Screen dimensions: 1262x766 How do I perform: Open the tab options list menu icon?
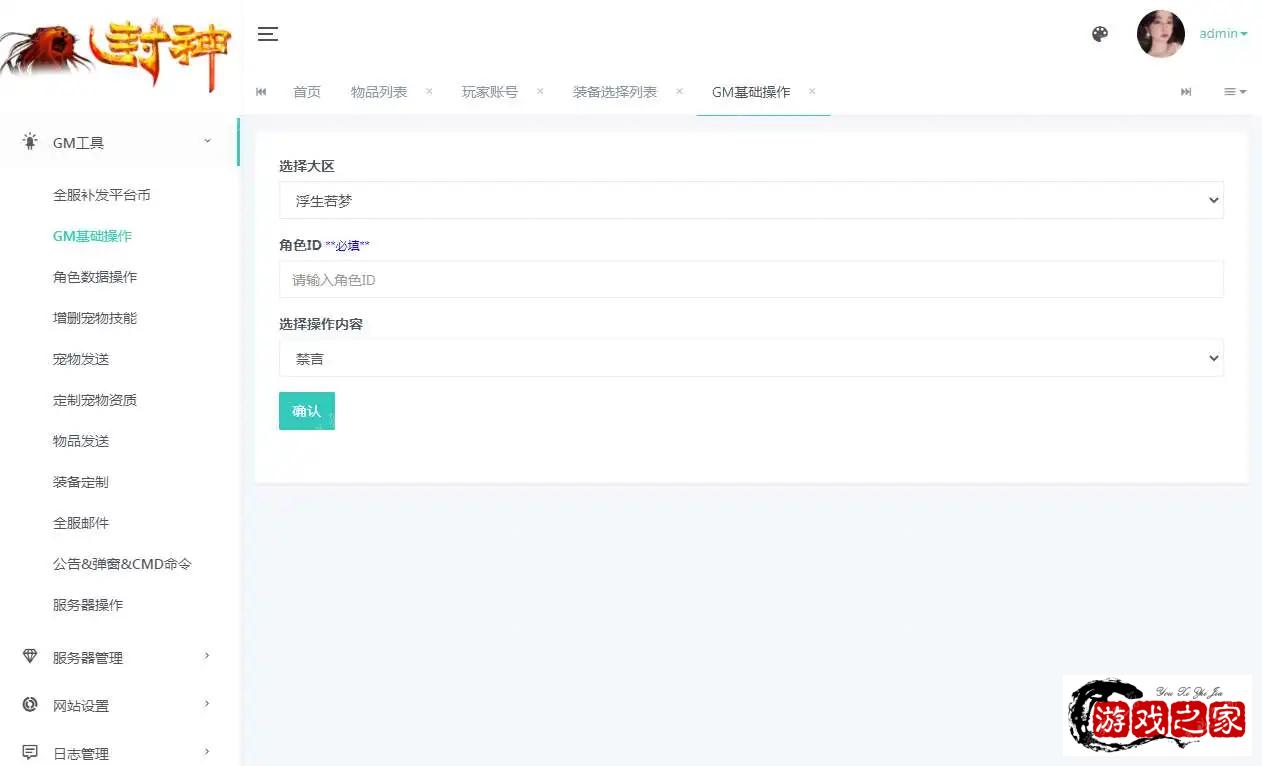click(1235, 92)
